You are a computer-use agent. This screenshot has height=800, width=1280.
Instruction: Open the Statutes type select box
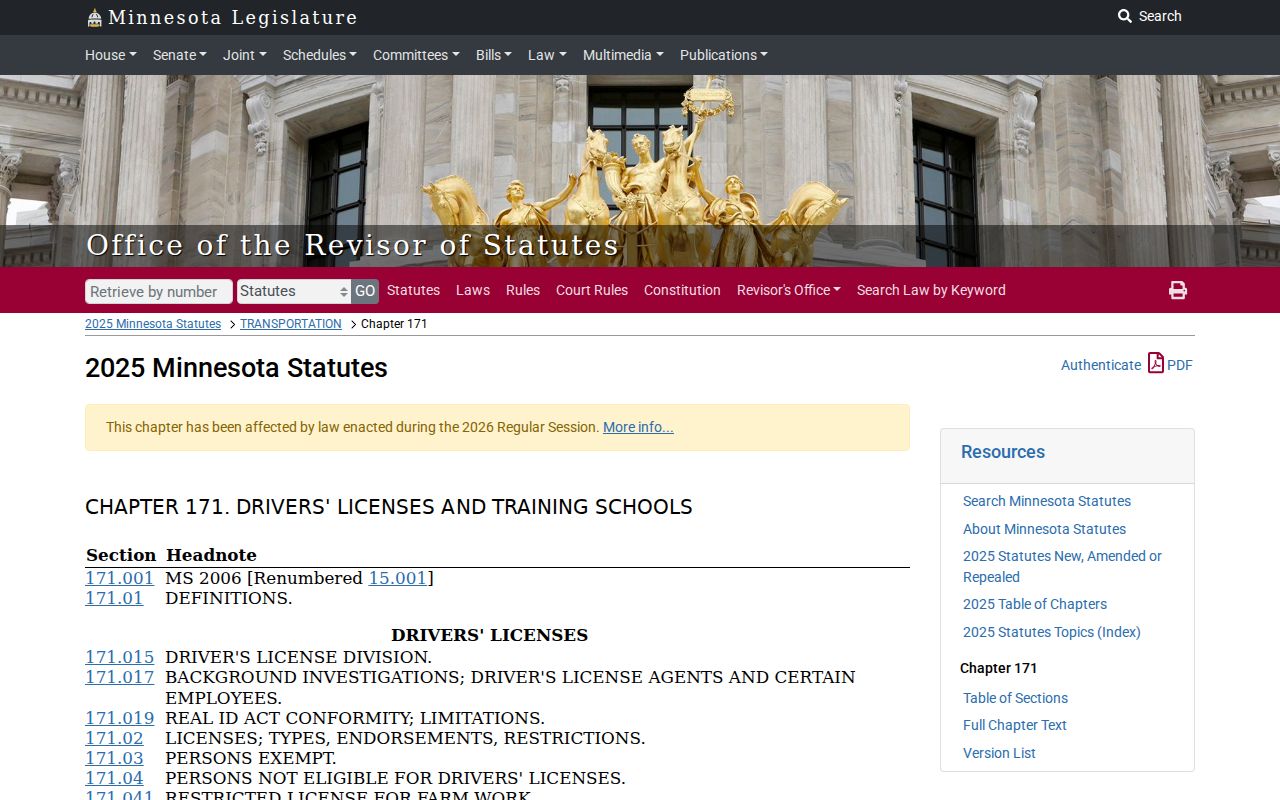294,291
